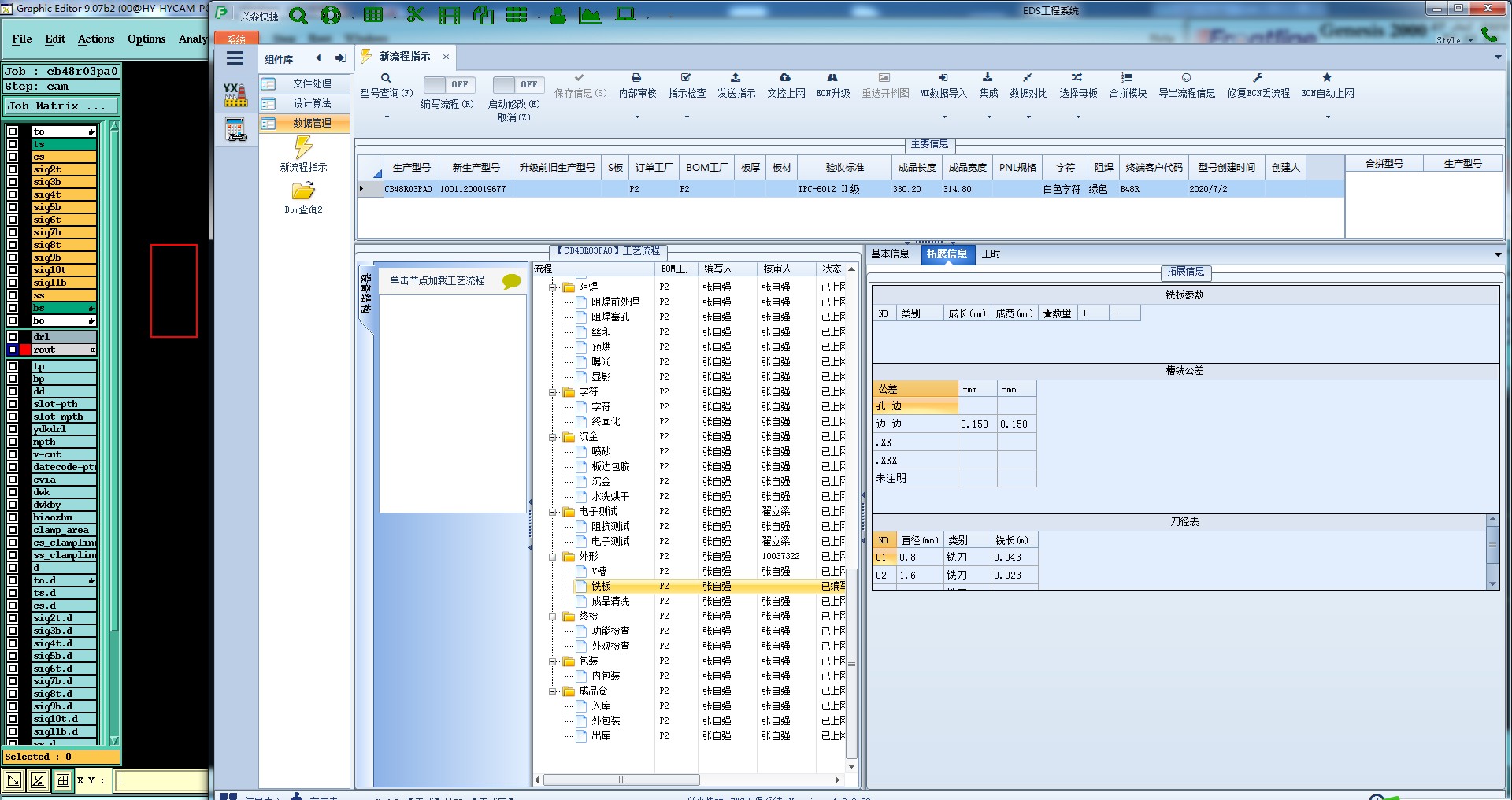Viewport: 1512px width, 800px height.
Task: Click the green table grid icon
Action: coord(373,15)
